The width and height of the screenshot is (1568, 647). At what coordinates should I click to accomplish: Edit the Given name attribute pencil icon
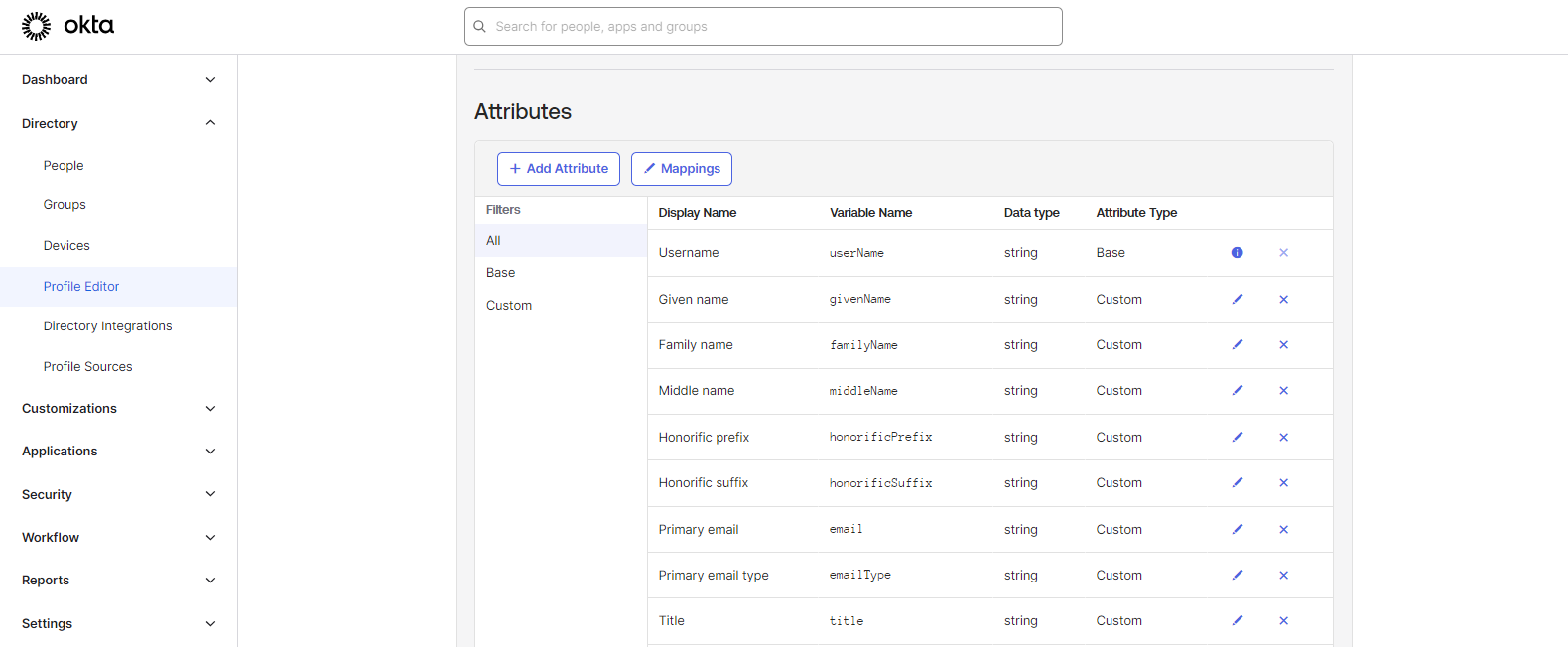[1237, 299]
